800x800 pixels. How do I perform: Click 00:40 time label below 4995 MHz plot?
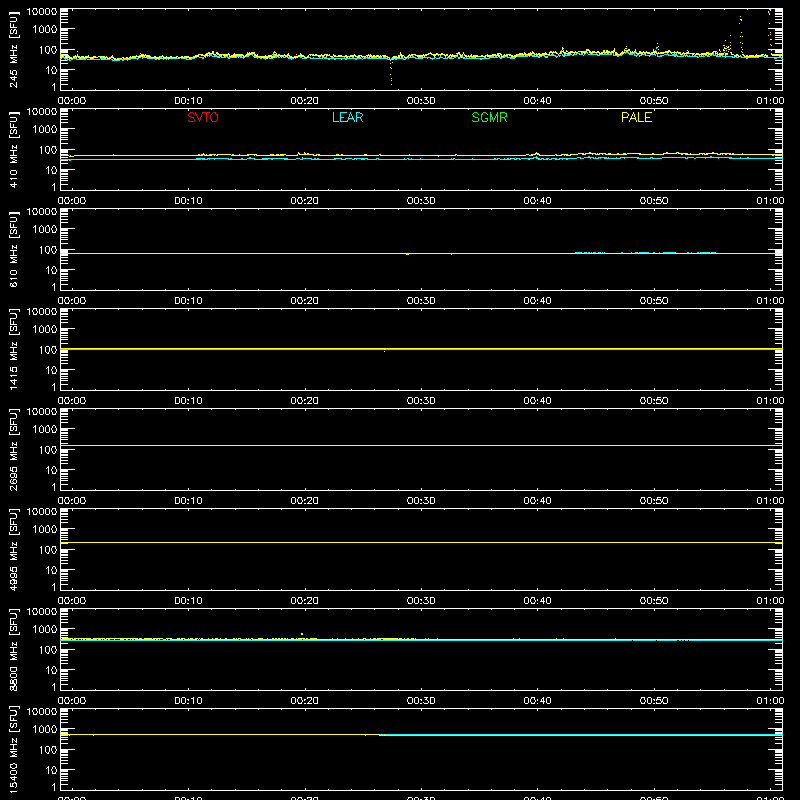537,601
